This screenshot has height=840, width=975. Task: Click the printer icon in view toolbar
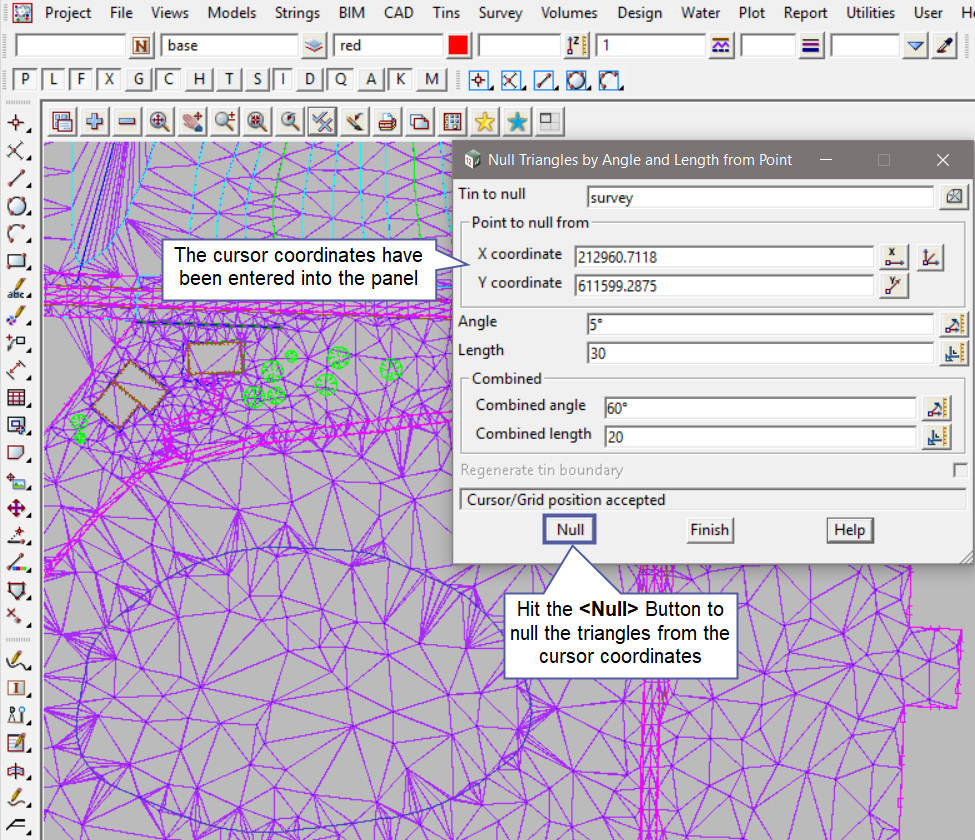(x=387, y=122)
